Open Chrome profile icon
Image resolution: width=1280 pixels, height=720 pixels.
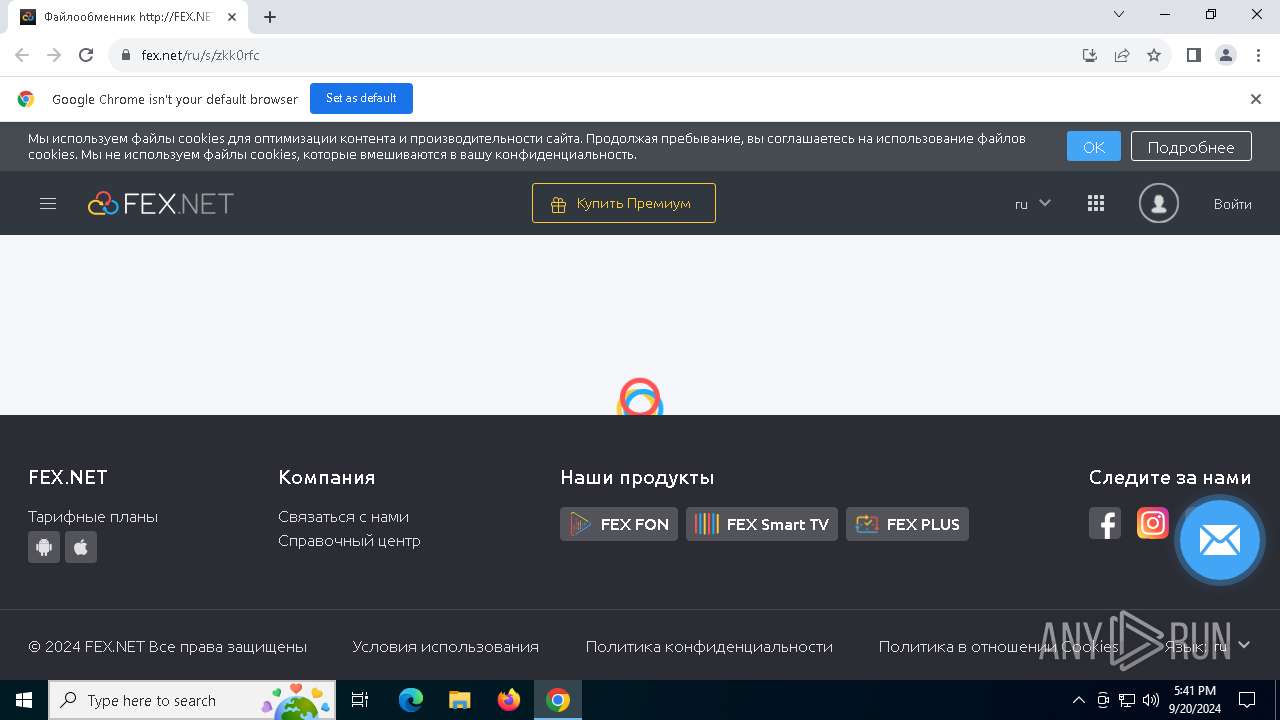click(x=1226, y=55)
